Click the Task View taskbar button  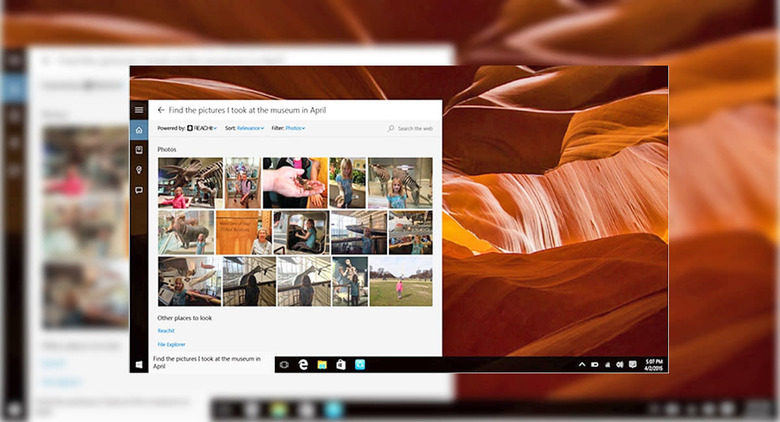pos(284,364)
